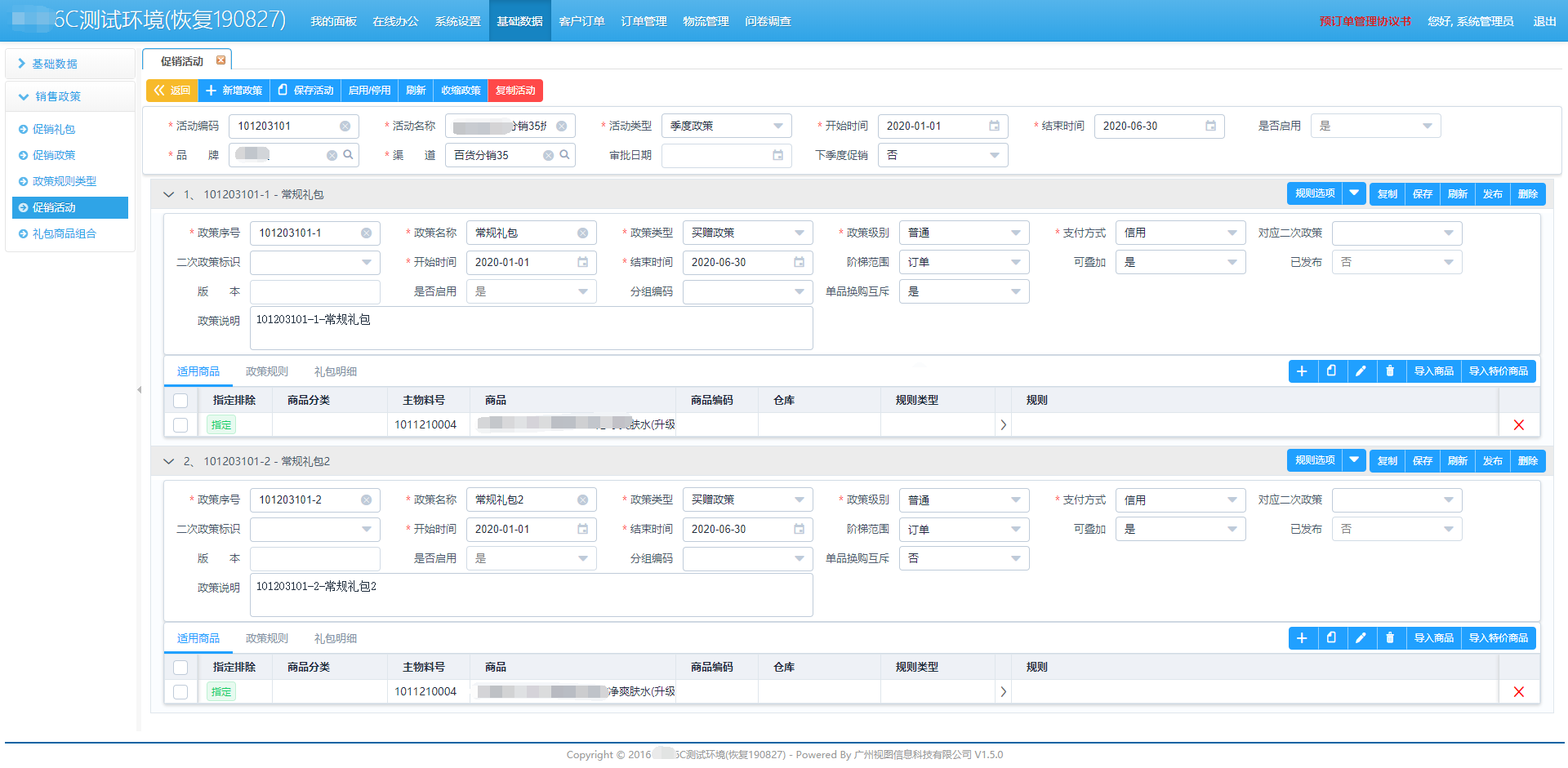
Task: Select all products in policy 1 table
Action: click(180, 400)
